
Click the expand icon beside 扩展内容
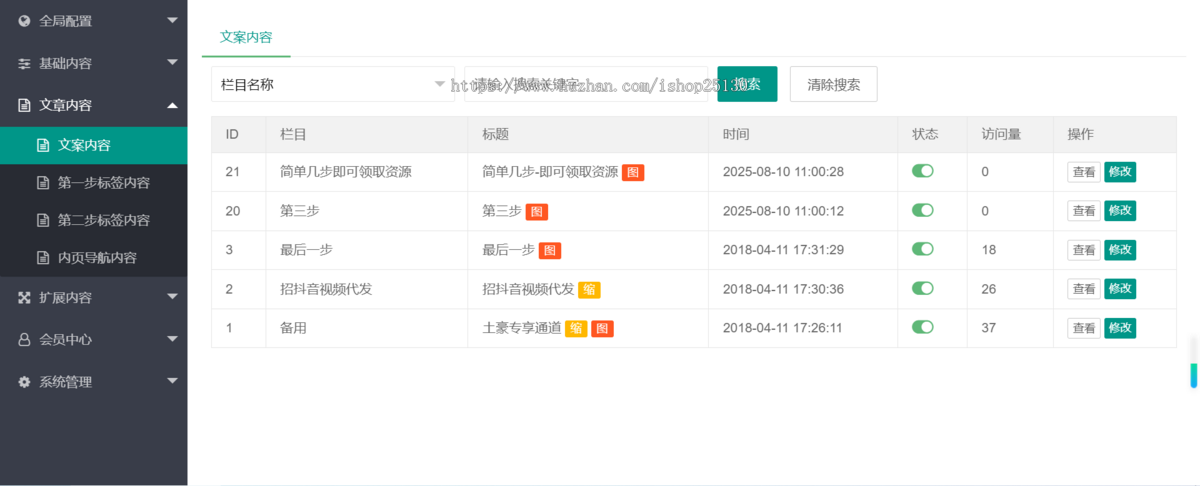(x=25, y=297)
